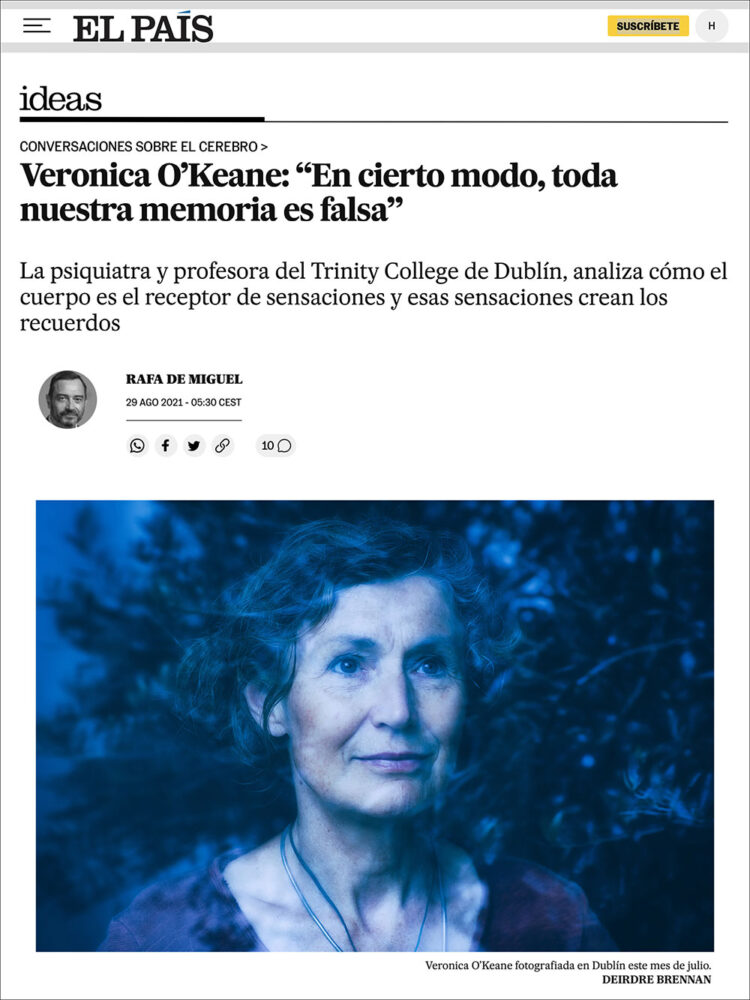The width and height of the screenshot is (750, 1000).
Task: Click the Suscríbete button
Action: coord(648,26)
